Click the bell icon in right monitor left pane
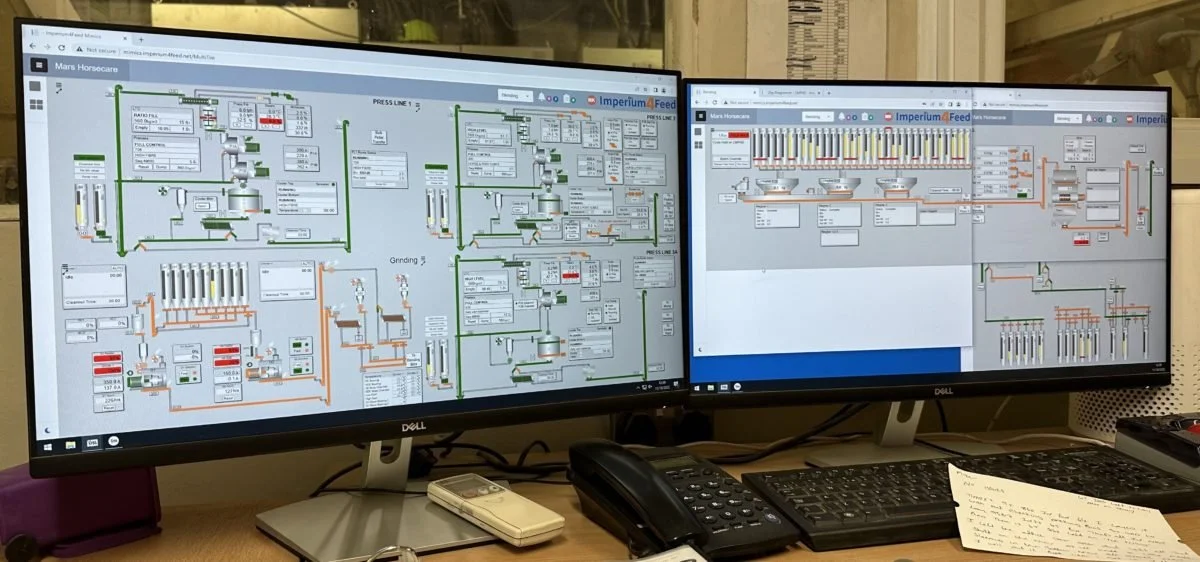The width and height of the screenshot is (1200, 562). coord(842,117)
